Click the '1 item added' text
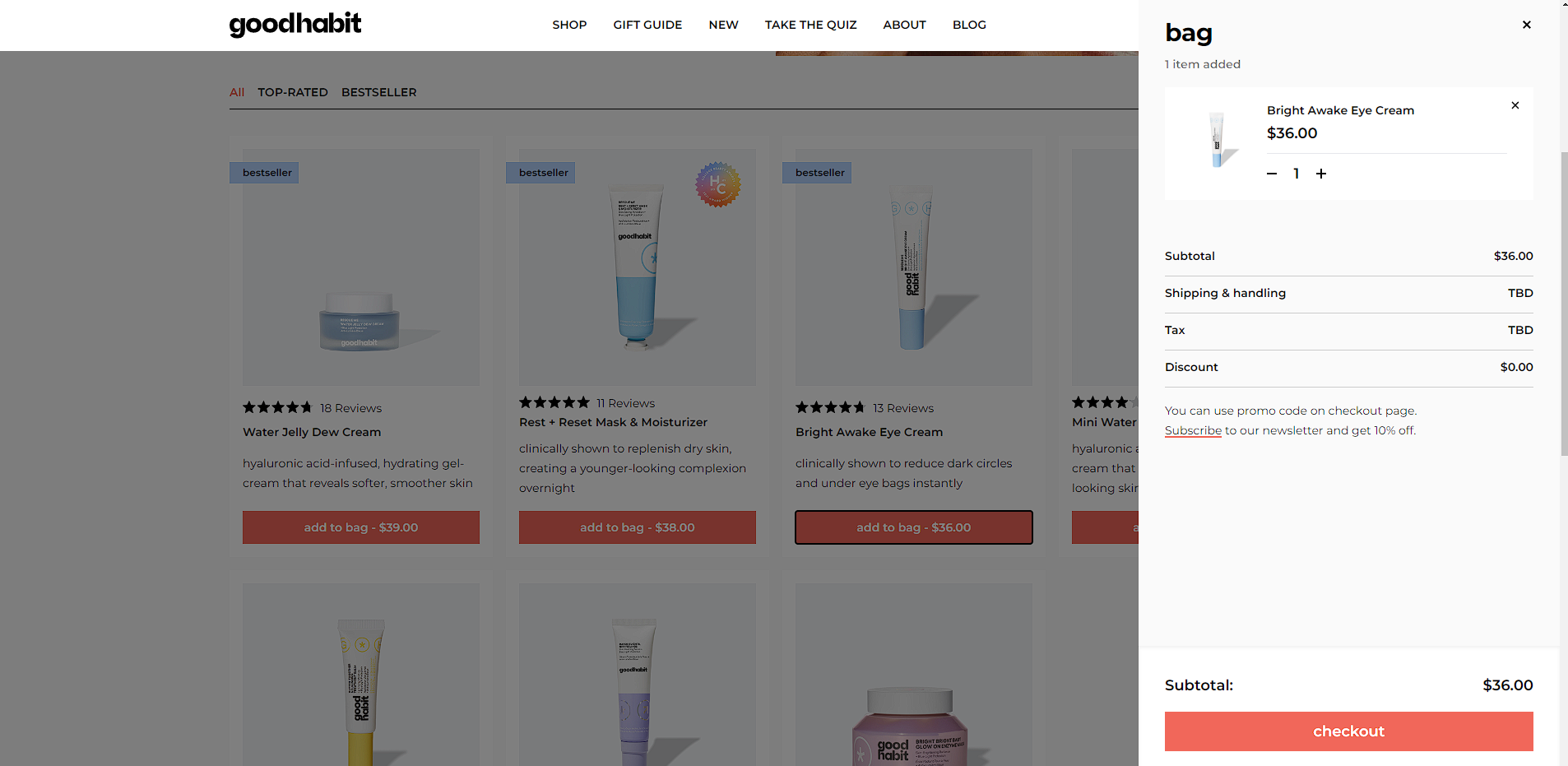This screenshot has width=1568, height=766. click(1203, 64)
